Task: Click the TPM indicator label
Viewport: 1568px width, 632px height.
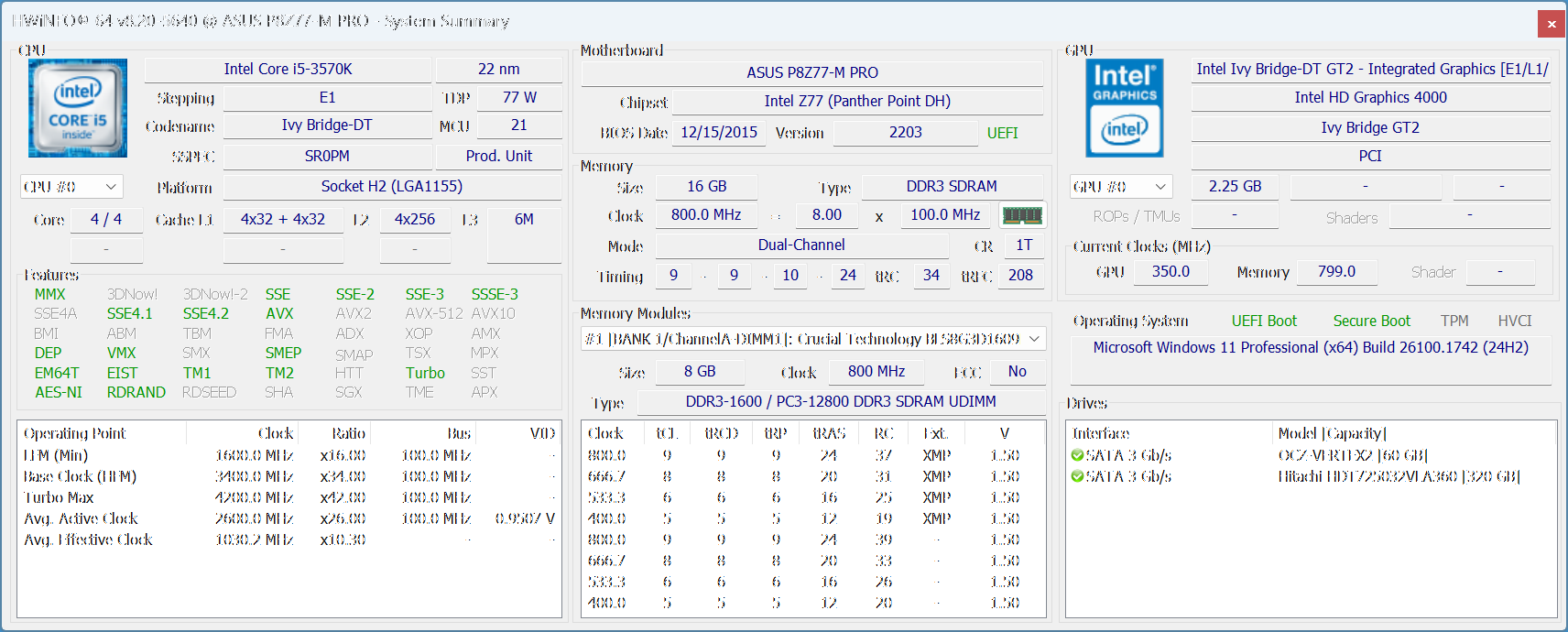Action: (x=1454, y=321)
